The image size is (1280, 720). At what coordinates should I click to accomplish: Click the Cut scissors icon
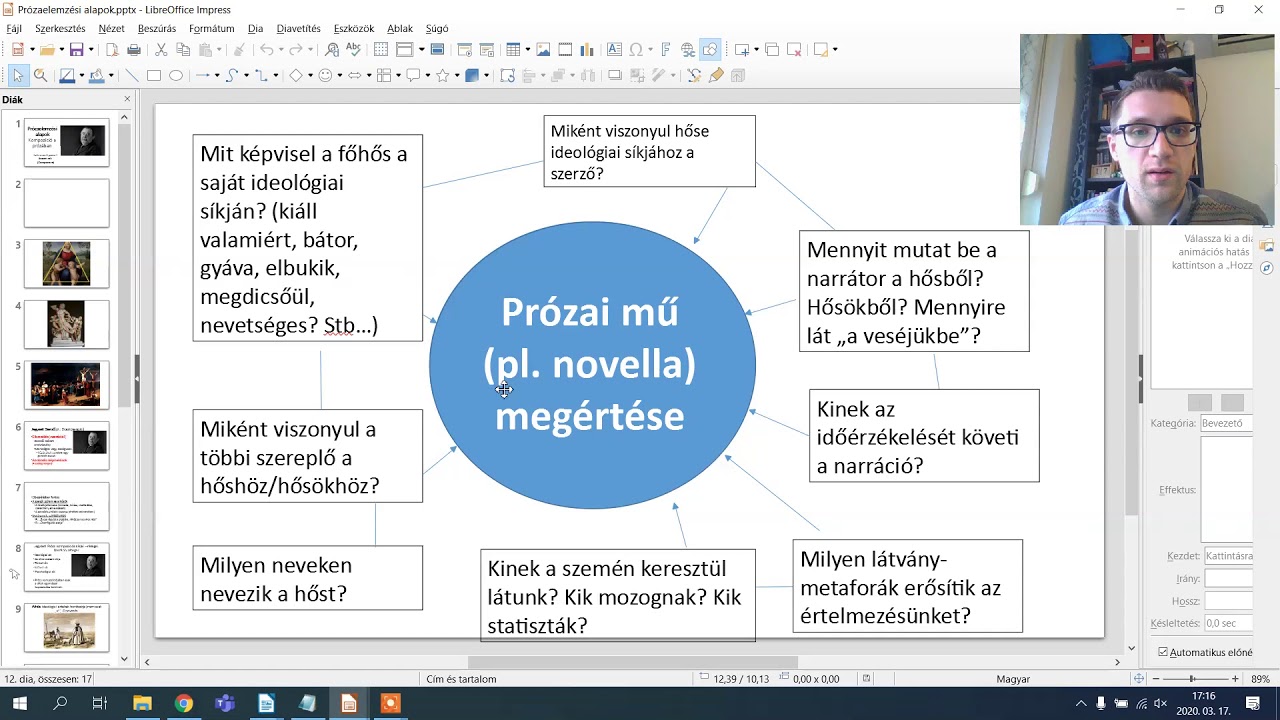161,50
